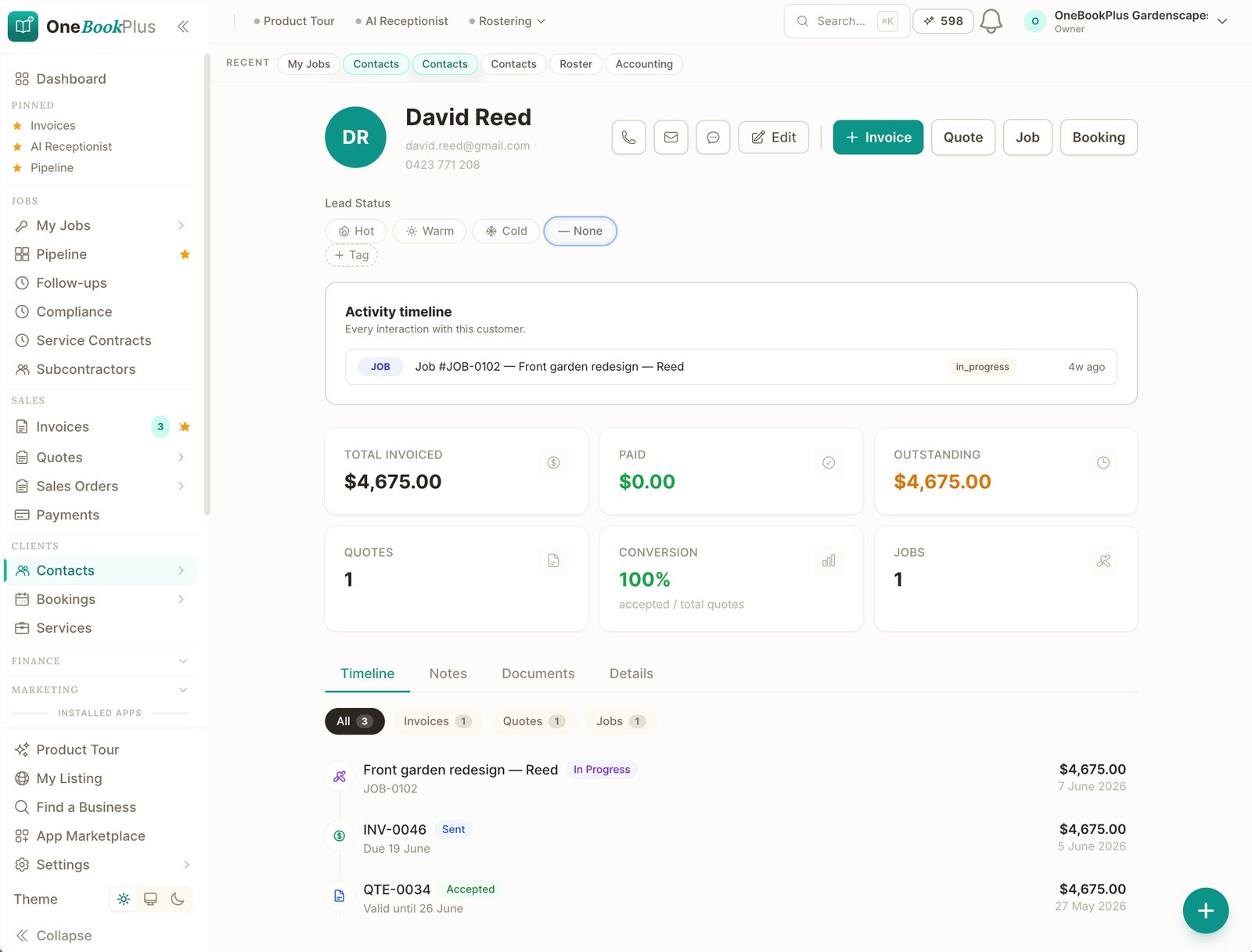The image size is (1252, 952).
Task: Expand the Marketing section
Action: (100, 690)
